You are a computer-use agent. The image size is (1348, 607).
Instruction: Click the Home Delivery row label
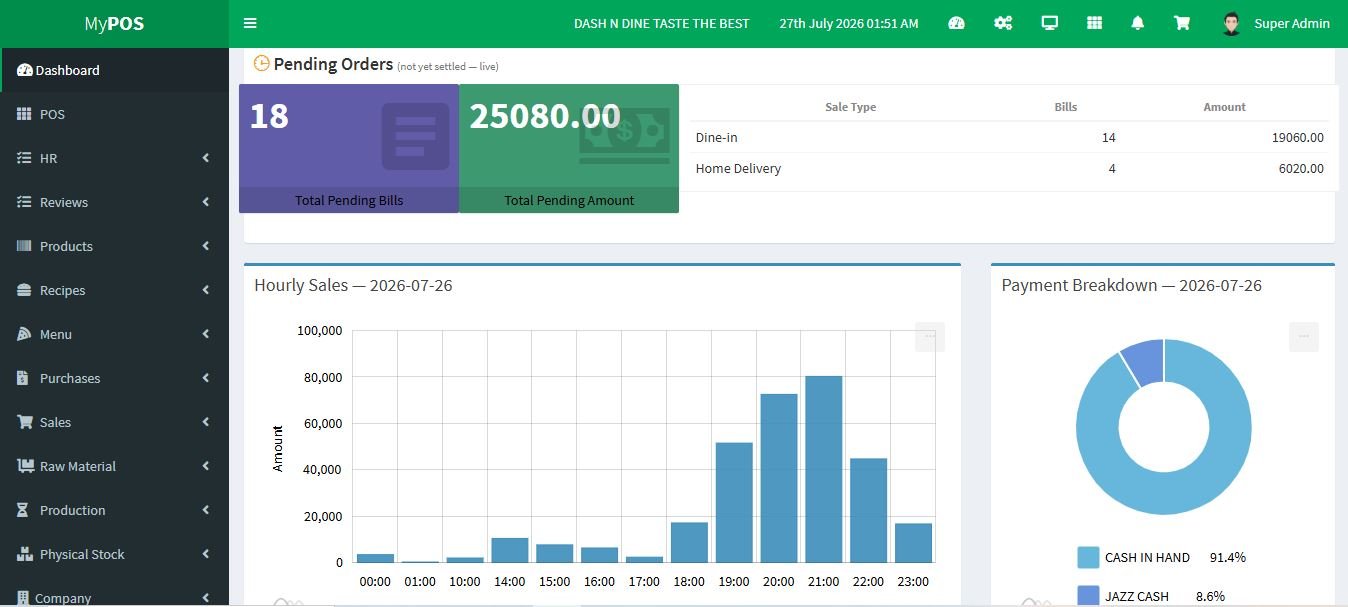point(738,168)
